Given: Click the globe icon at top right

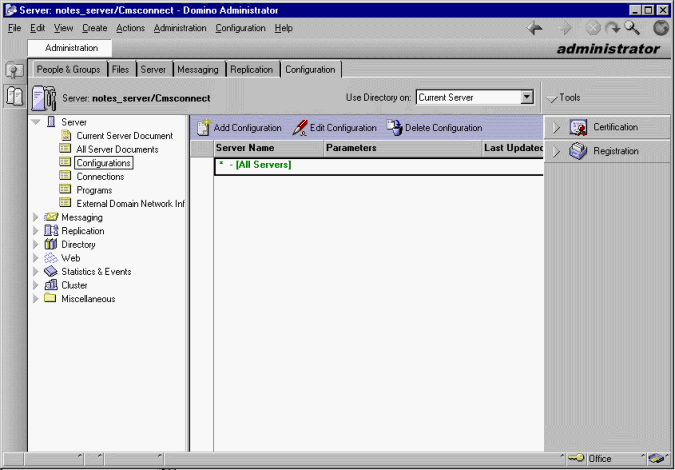Looking at the screenshot, I should coord(661,28).
